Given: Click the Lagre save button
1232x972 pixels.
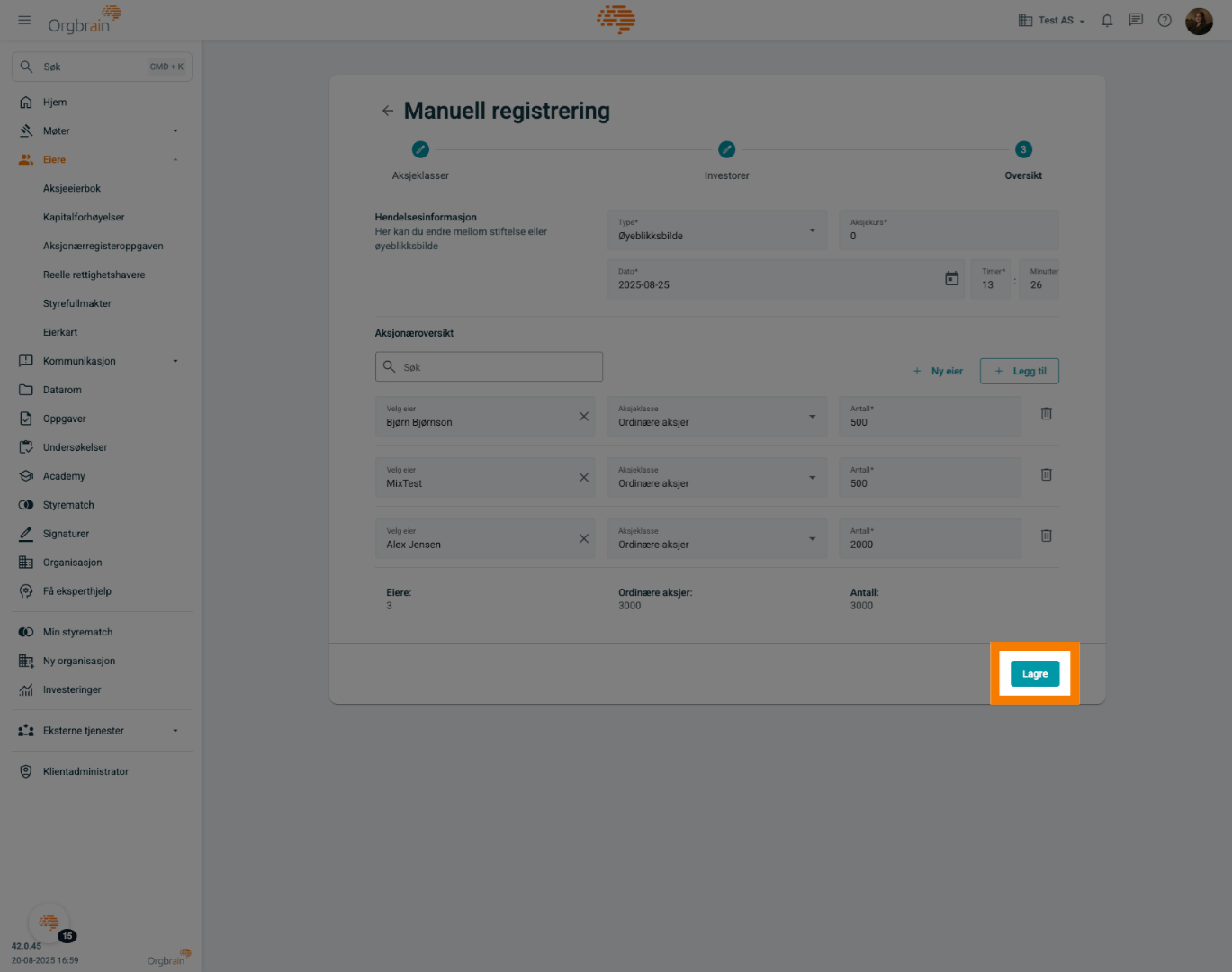Looking at the screenshot, I should pos(1035,674).
